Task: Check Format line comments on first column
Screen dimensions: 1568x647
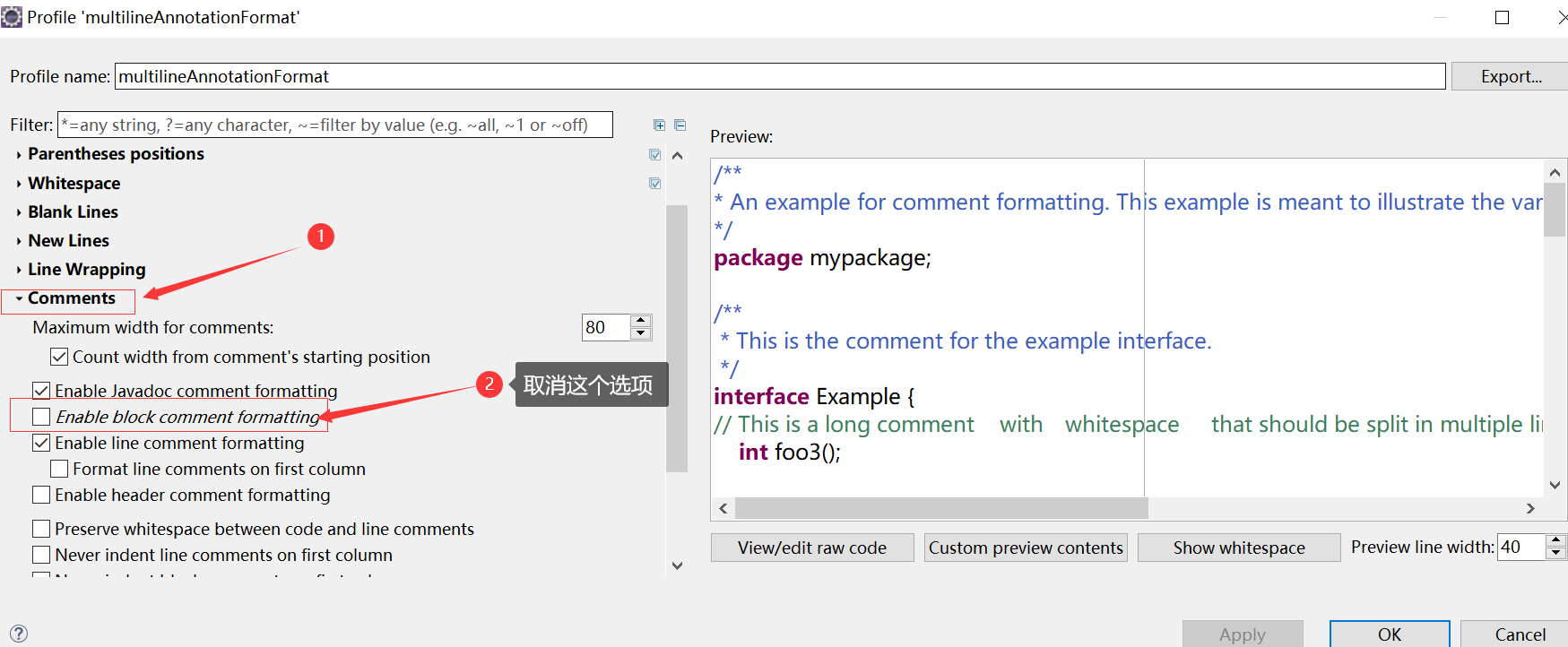Action: point(59,469)
